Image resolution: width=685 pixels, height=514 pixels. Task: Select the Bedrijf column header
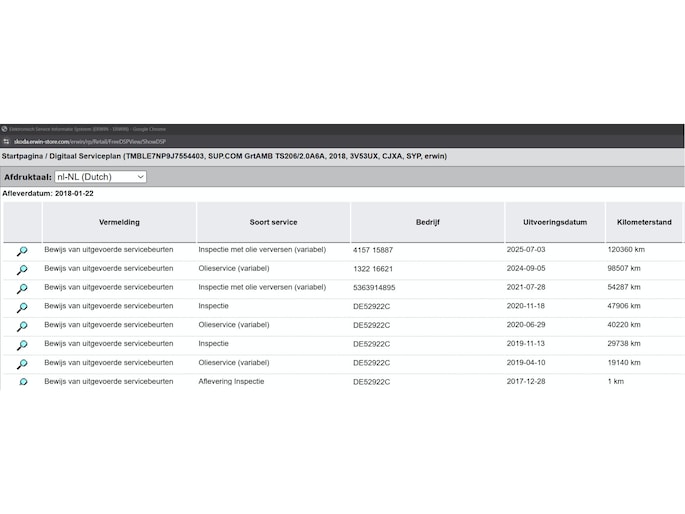[x=428, y=222]
